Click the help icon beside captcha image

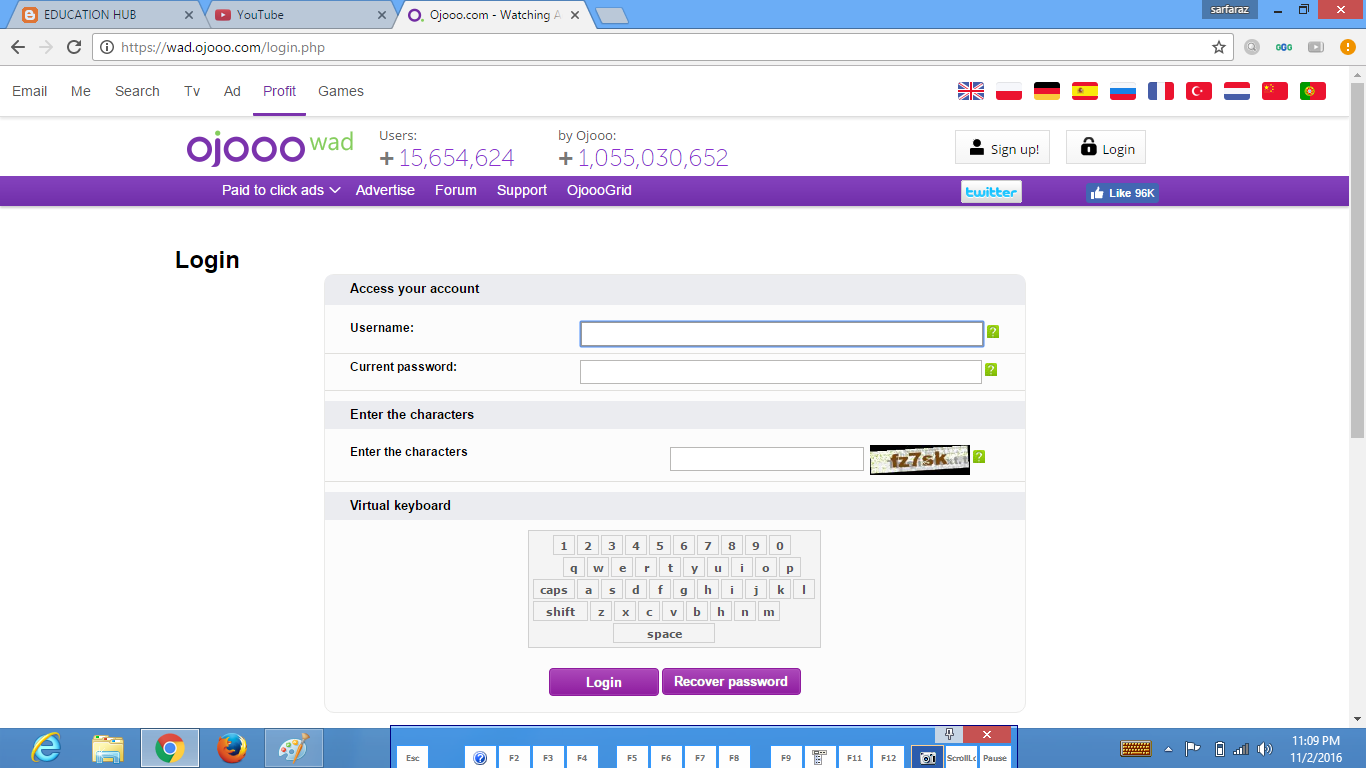click(979, 457)
